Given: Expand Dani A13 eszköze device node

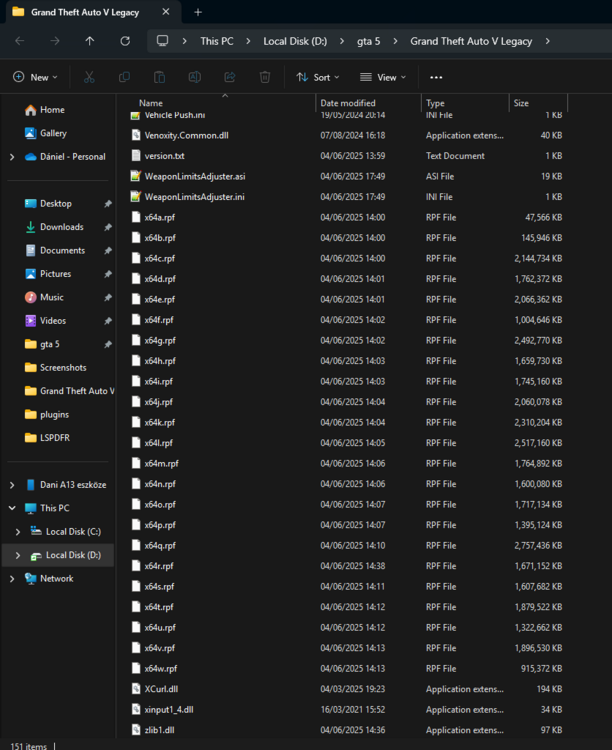Looking at the screenshot, I should point(12,485).
